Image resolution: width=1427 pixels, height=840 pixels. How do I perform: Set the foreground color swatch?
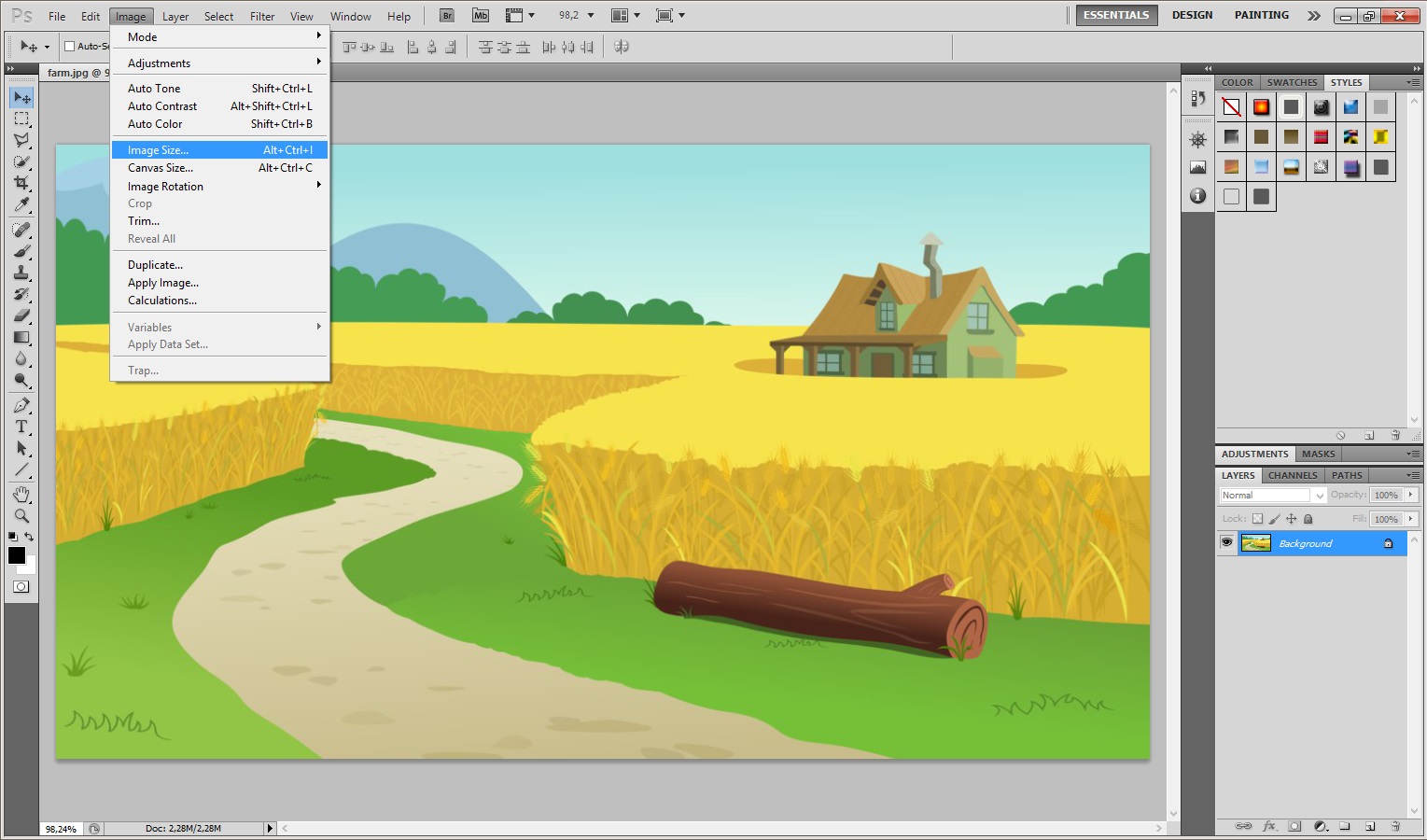(17, 555)
